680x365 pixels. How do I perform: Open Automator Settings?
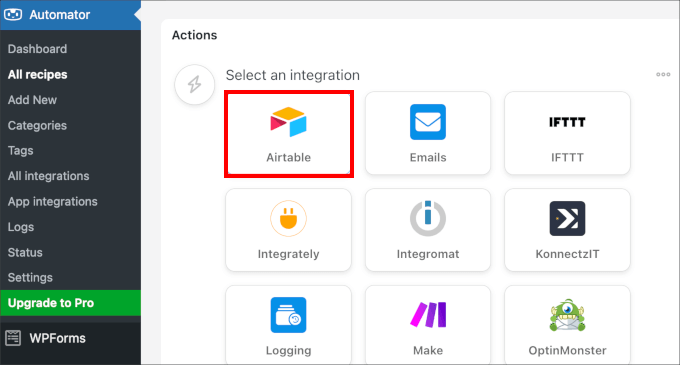coord(30,277)
